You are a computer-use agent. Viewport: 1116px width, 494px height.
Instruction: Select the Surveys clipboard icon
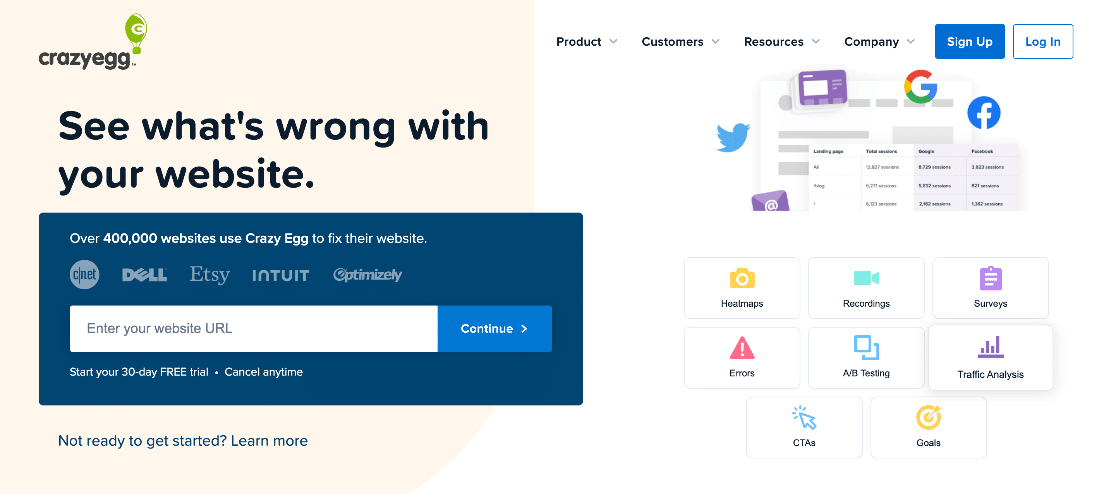click(990, 278)
